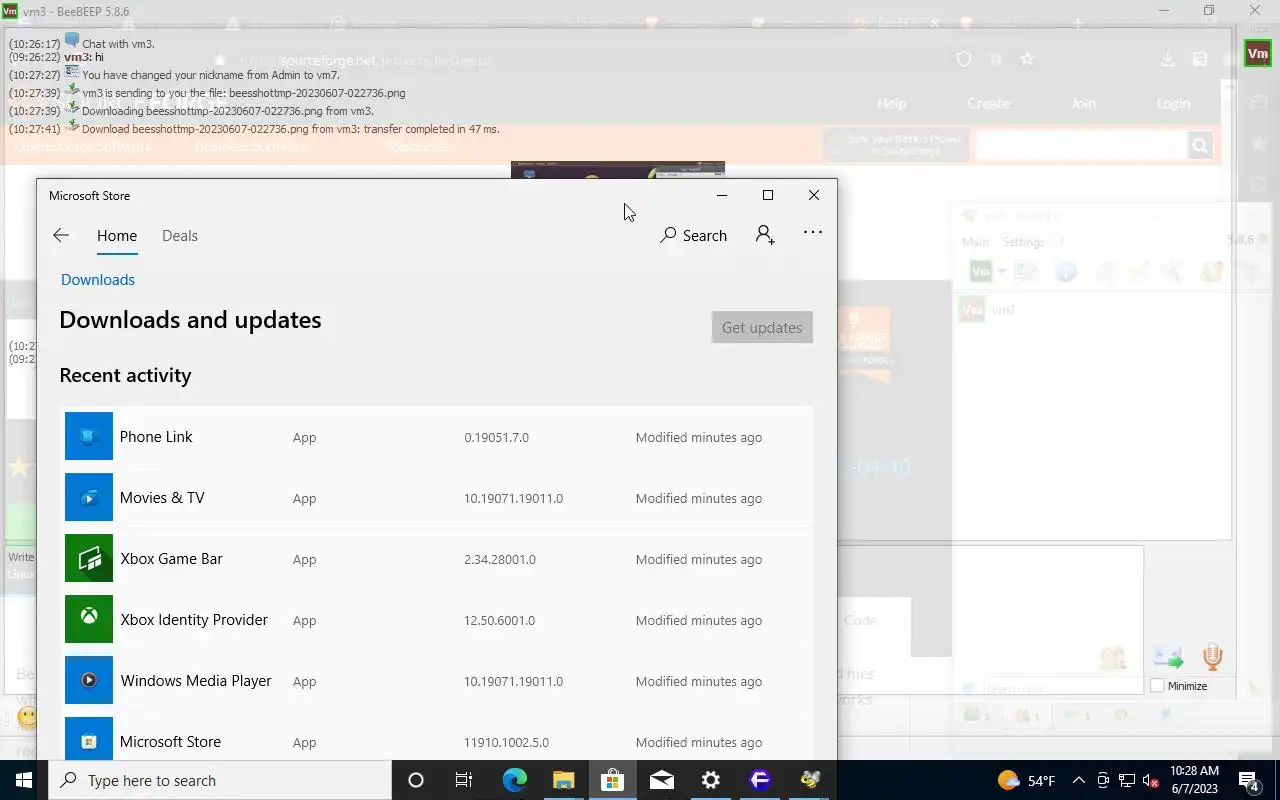
Task: Launch Microsoft Edge from the taskbar
Action: pos(514,780)
